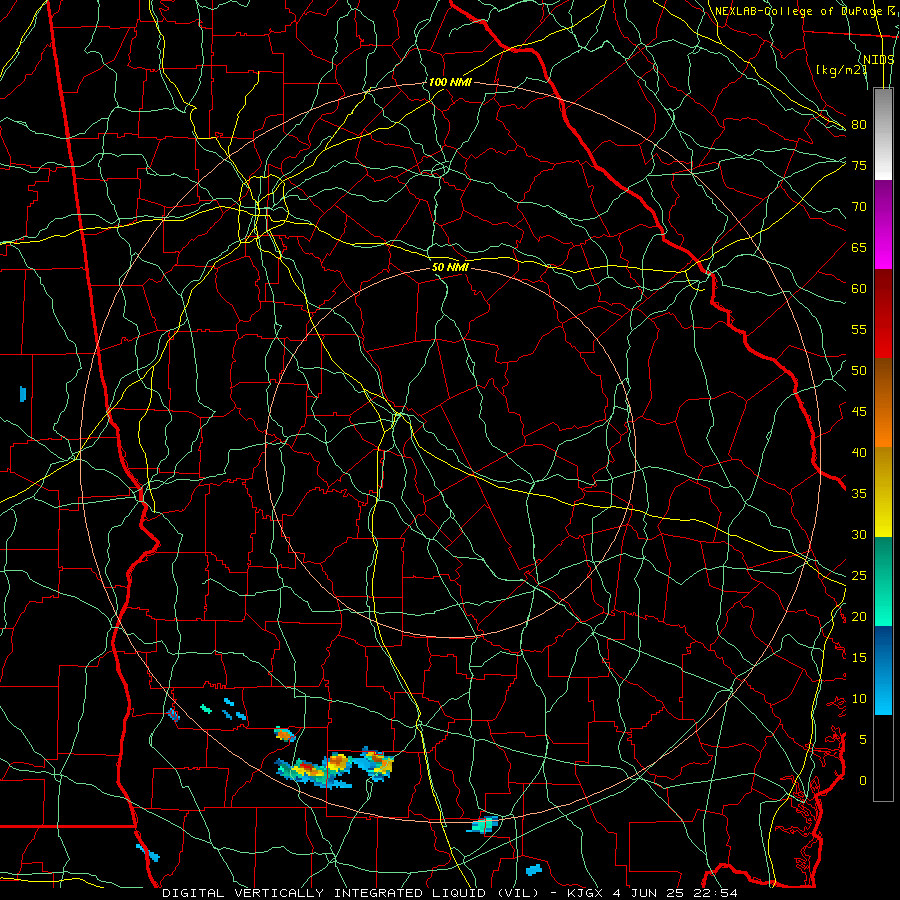Click the small blue echo at bottom center
The image size is (900, 900).
pos(534,870)
